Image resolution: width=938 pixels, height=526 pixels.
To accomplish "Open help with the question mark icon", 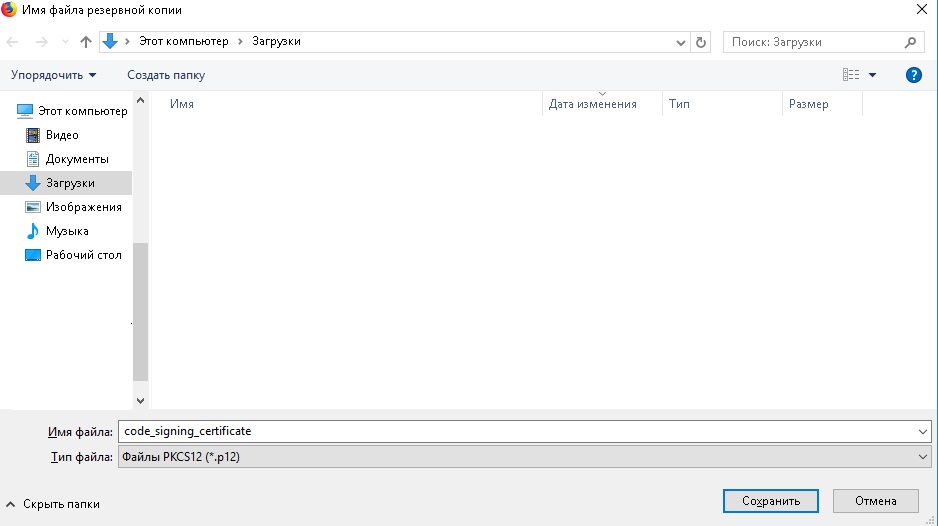I will click(913, 75).
